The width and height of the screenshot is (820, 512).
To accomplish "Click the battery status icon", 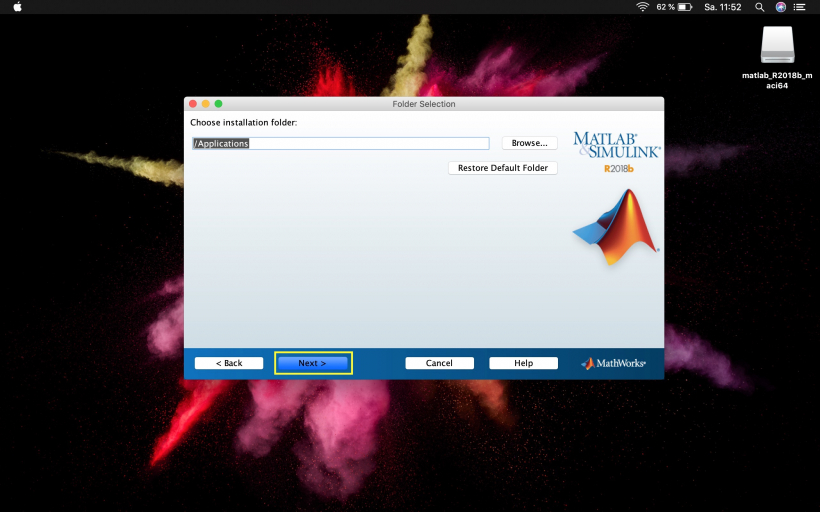I will coord(684,7).
